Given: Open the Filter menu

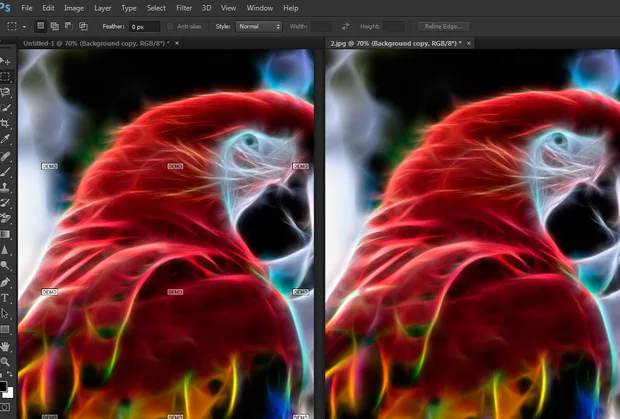Looking at the screenshot, I should click(x=183, y=8).
